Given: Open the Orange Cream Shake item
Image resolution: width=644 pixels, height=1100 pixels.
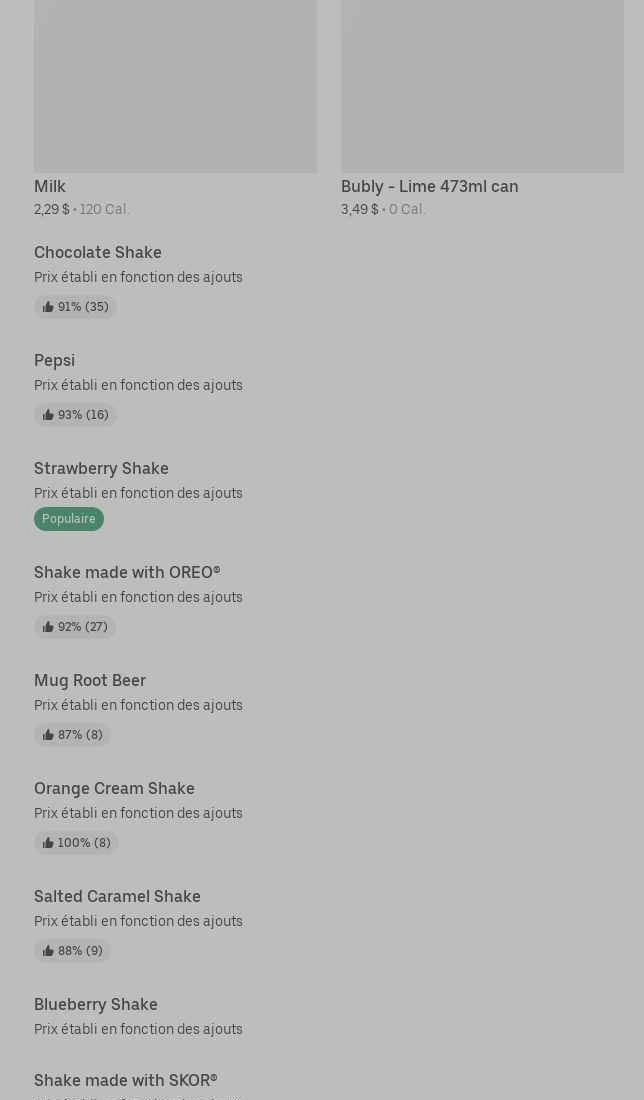Looking at the screenshot, I should tap(114, 788).
